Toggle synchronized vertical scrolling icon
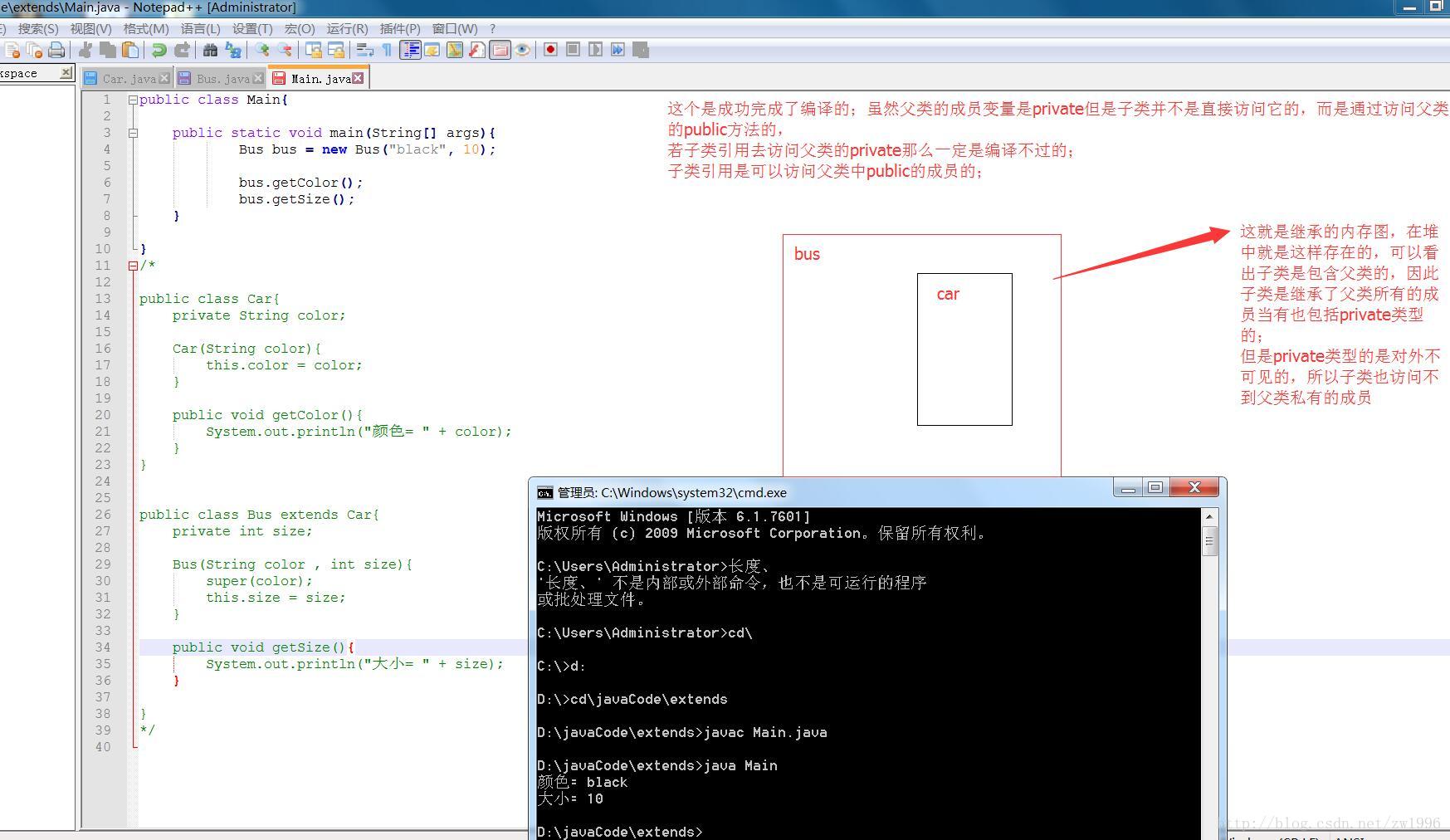 pos(314,50)
